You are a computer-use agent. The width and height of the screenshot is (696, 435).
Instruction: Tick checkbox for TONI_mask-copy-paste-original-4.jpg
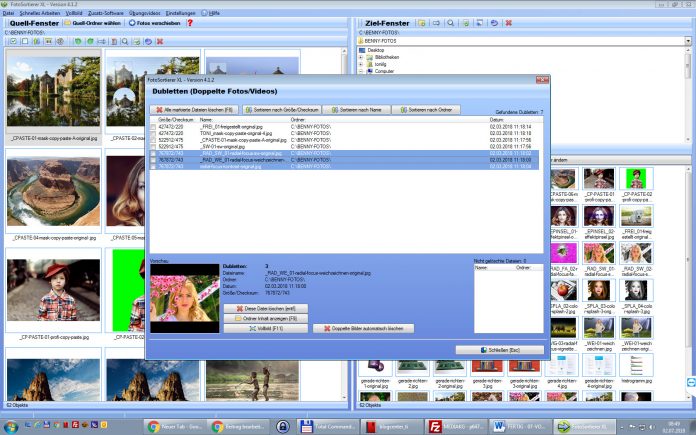click(x=153, y=133)
